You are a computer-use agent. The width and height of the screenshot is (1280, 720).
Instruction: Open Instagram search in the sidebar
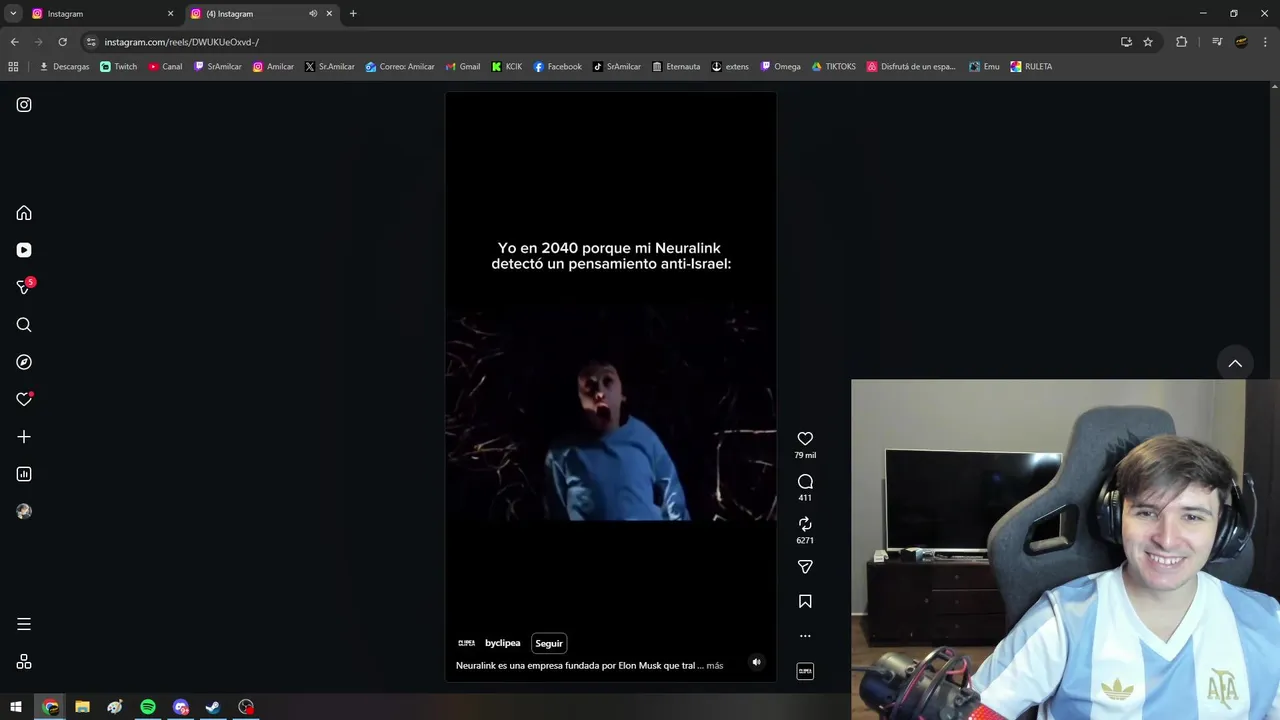click(x=24, y=325)
